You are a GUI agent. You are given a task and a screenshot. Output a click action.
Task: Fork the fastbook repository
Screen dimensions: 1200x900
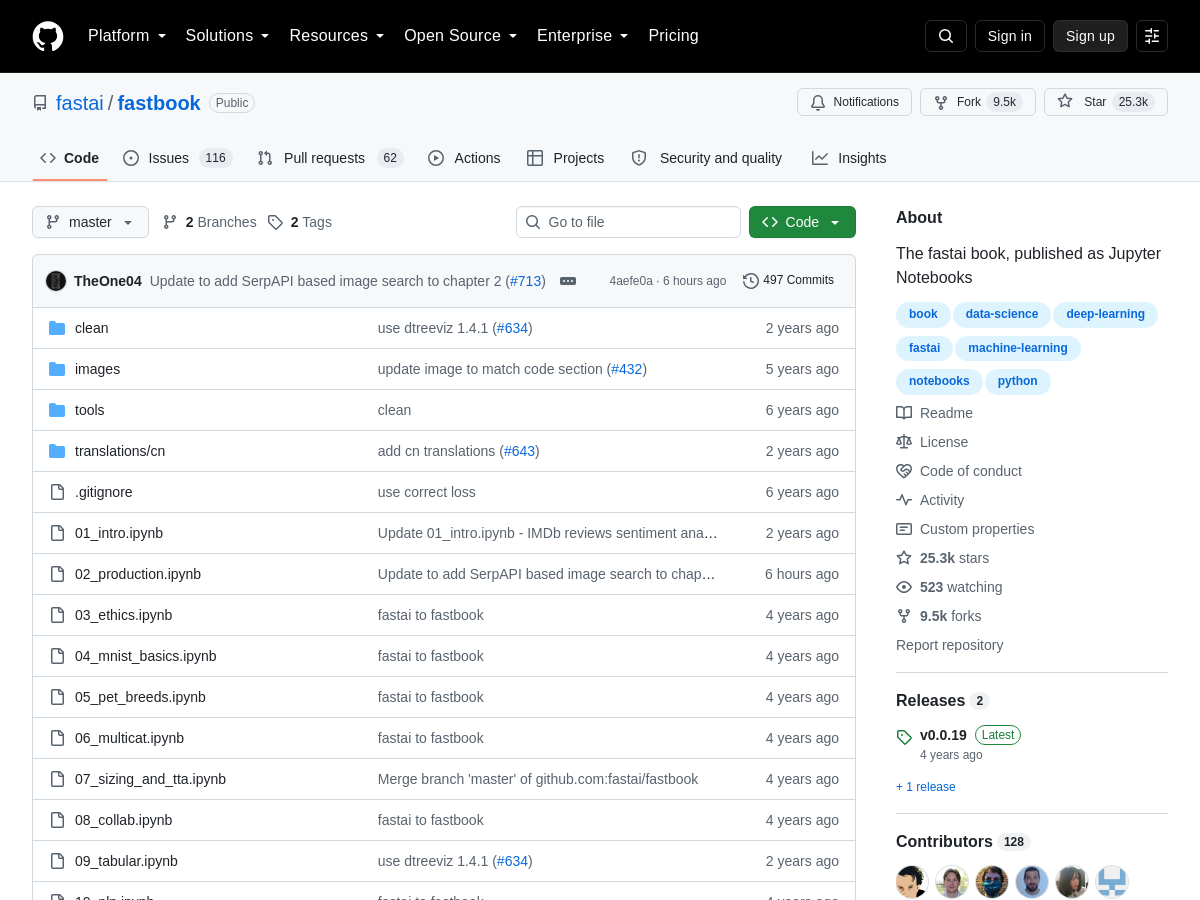coord(977,102)
